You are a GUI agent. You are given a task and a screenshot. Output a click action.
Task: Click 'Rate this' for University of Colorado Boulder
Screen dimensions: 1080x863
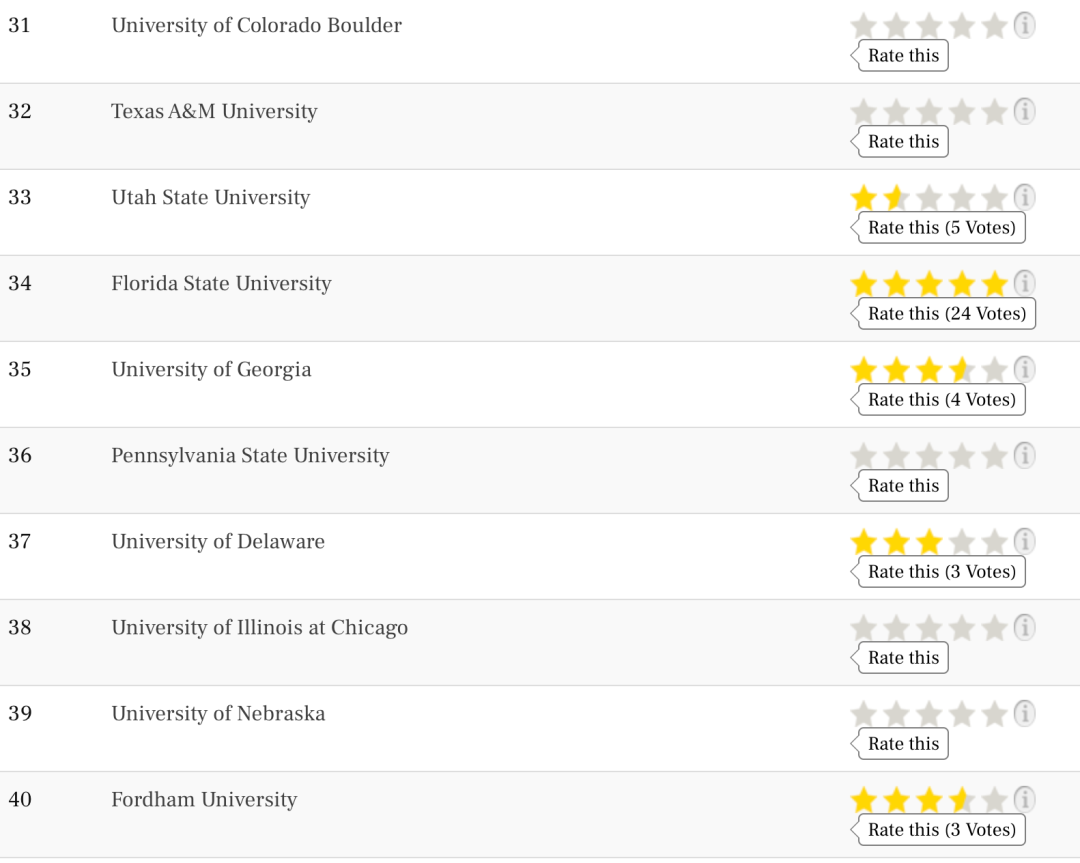903,56
